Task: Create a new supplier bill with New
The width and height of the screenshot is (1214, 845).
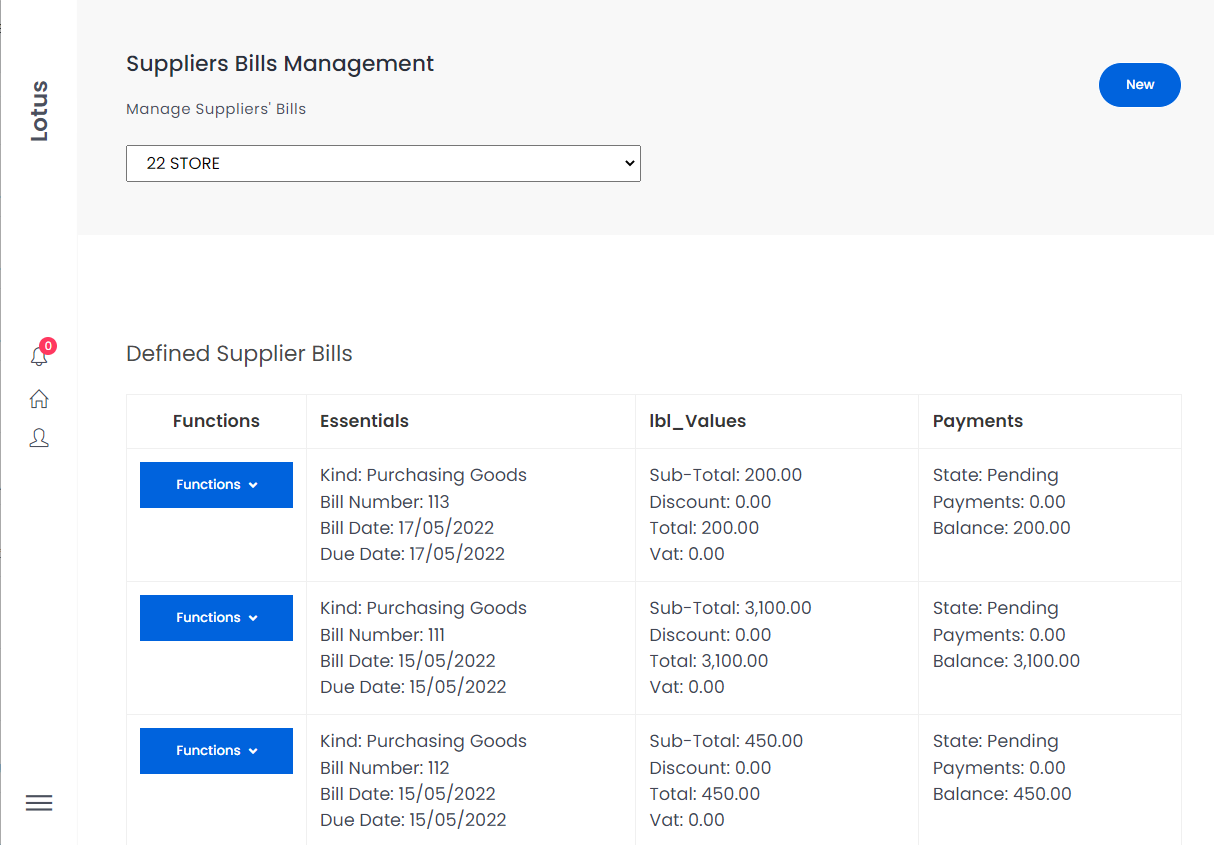Action: (x=1140, y=85)
